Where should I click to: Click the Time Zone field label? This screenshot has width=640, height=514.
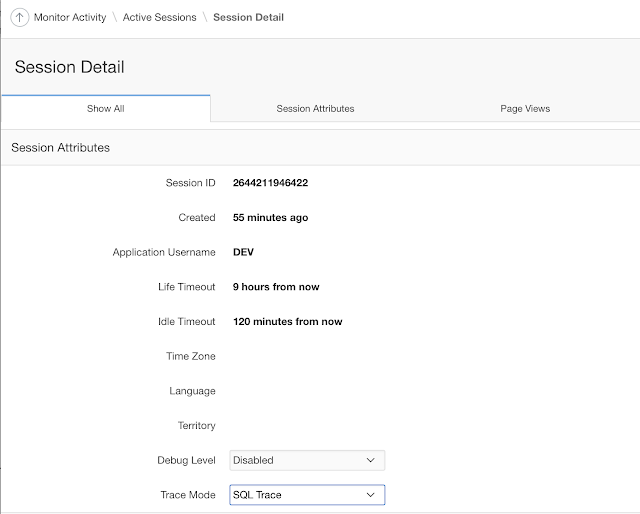[x=190, y=356]
